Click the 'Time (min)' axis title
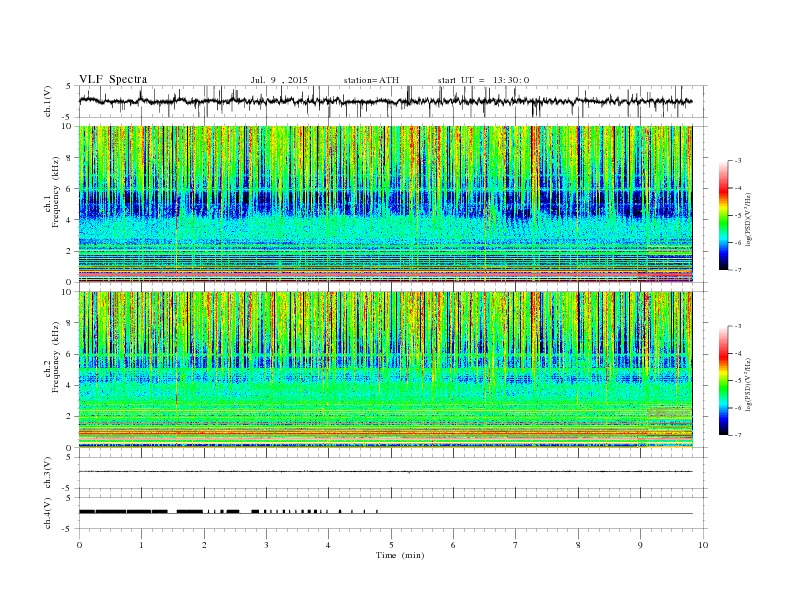 pos(400,555)
